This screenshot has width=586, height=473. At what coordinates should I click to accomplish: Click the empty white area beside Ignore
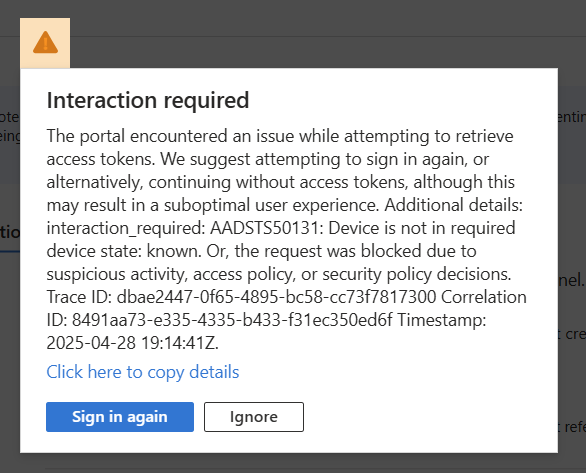[430, 417]
